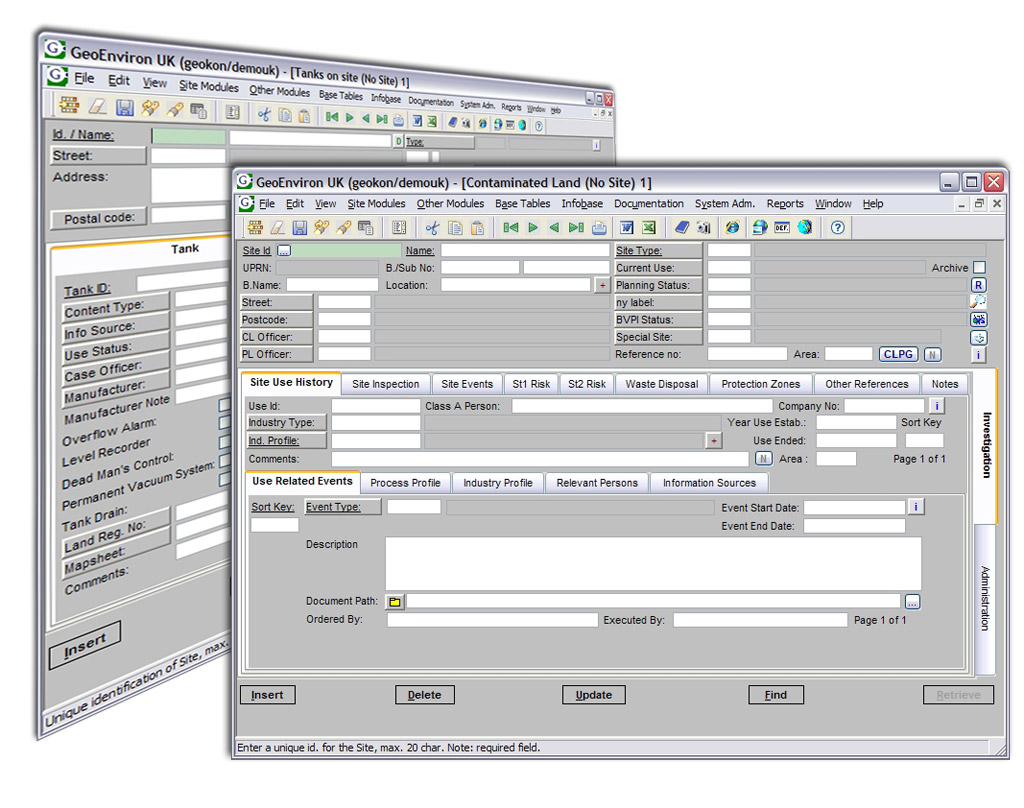Viewport: 1024px width, 808px height.
Task: Click the Help question icon in Tanks on site toolbar
Action: 539,126
